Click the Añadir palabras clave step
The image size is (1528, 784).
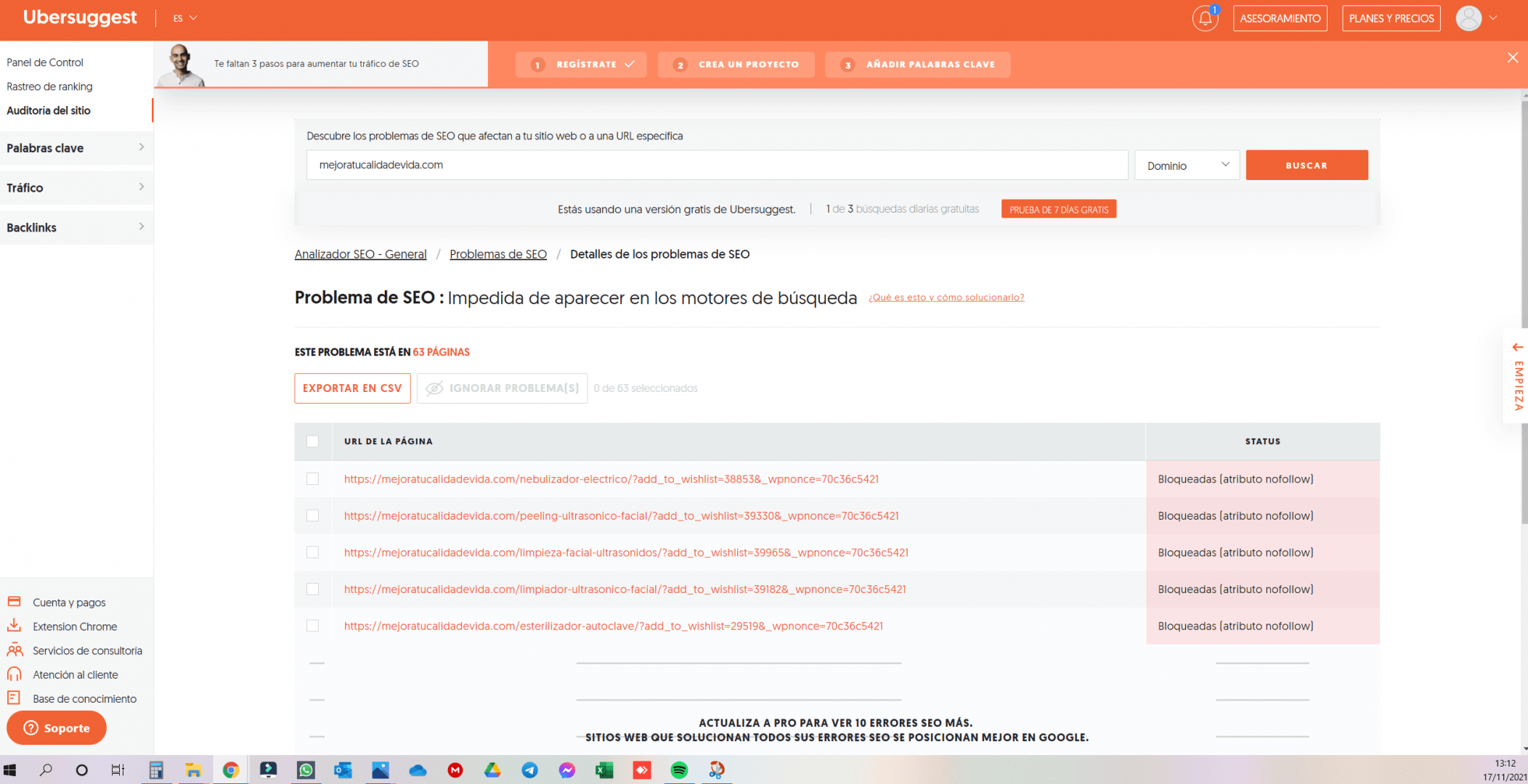coord(917,65)
